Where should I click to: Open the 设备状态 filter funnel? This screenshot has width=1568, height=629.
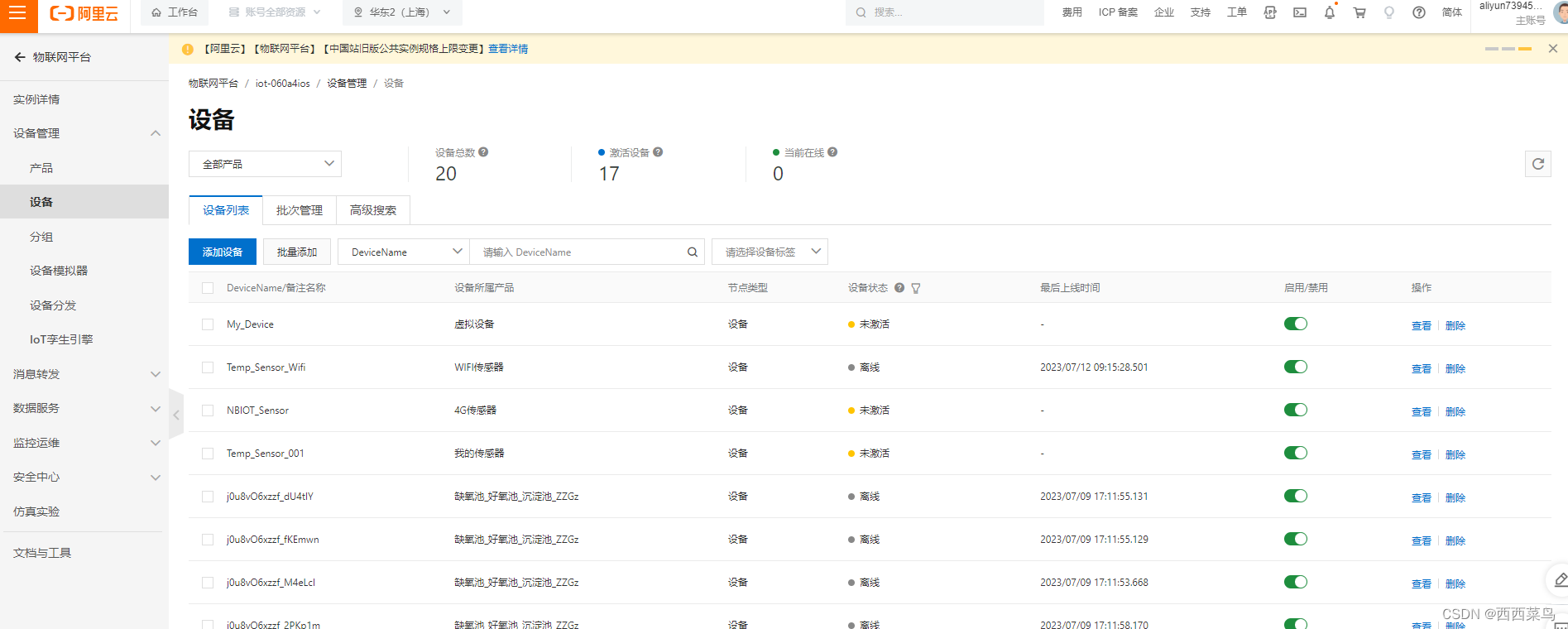click(916, 288)
